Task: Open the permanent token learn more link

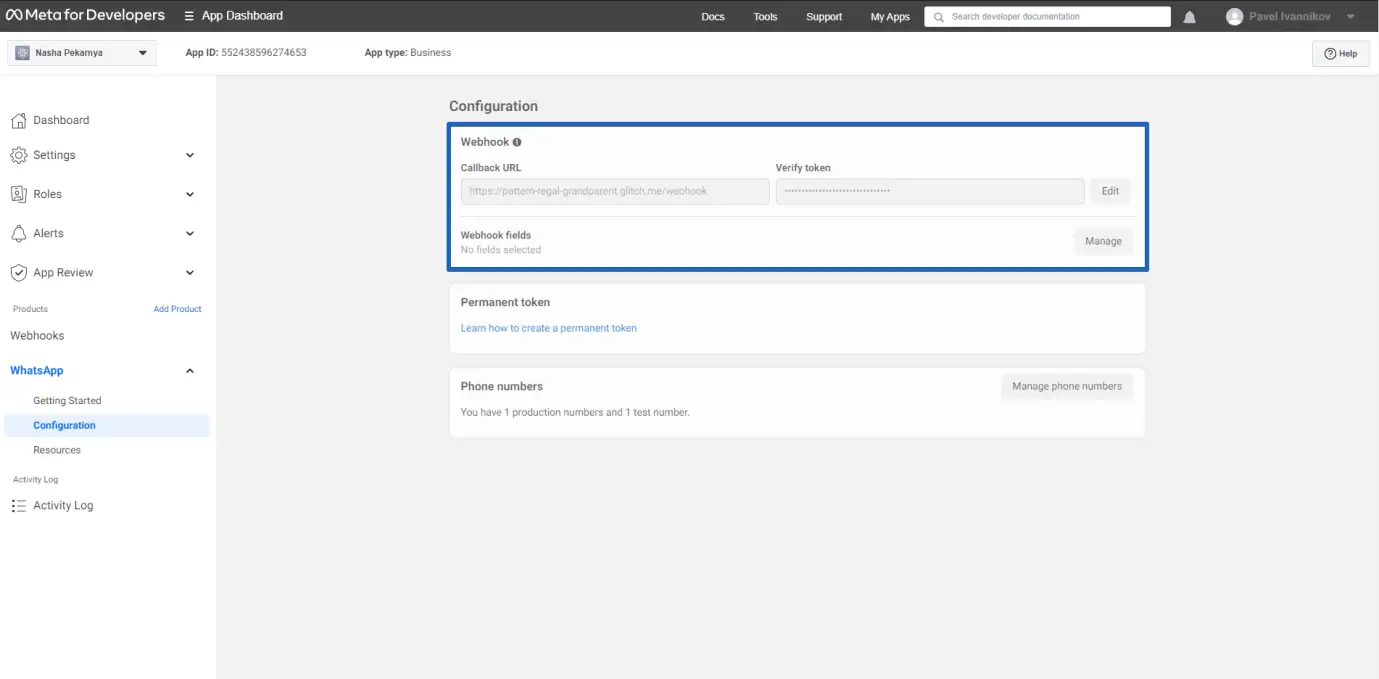Action: (548, 328)
